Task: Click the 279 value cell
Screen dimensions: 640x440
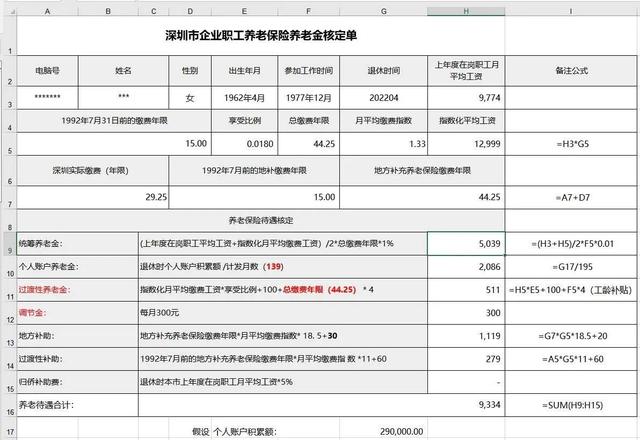Action: 466,359
